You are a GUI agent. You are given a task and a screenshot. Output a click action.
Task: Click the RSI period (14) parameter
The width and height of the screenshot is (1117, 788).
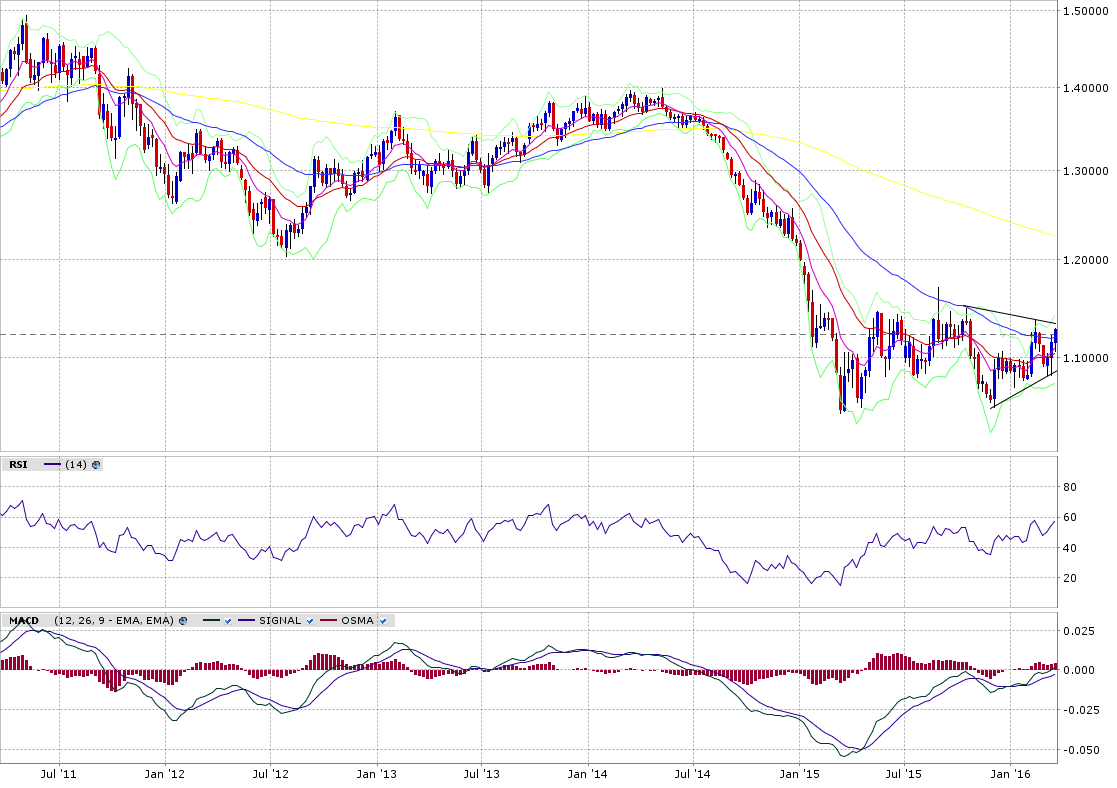click(76, 464)
